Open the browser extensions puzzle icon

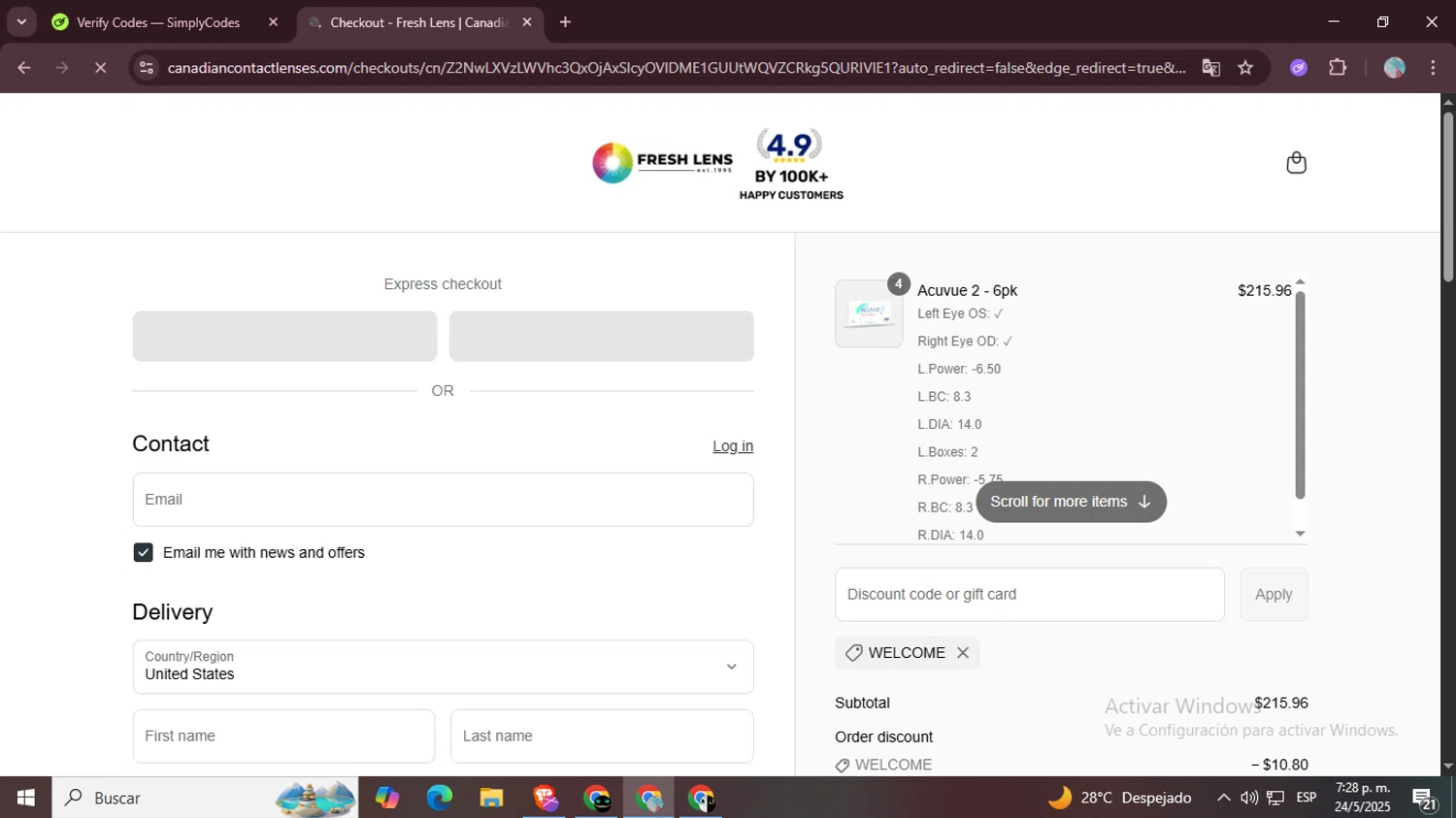pos(1338,68)
